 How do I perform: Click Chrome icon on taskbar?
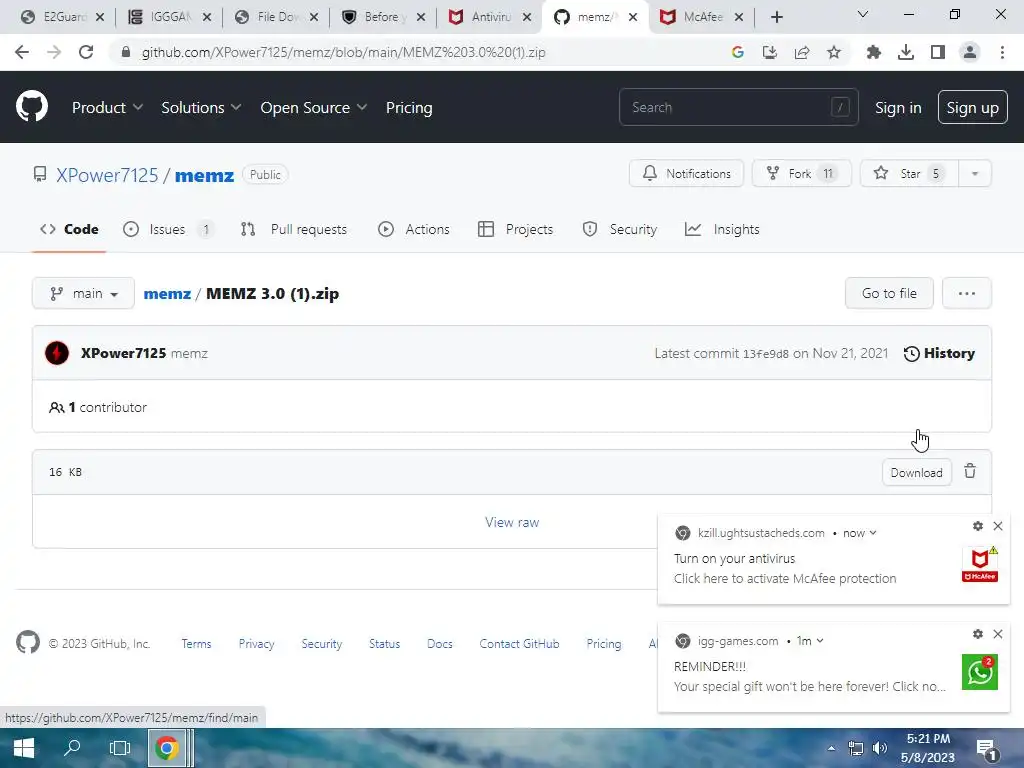167,748
